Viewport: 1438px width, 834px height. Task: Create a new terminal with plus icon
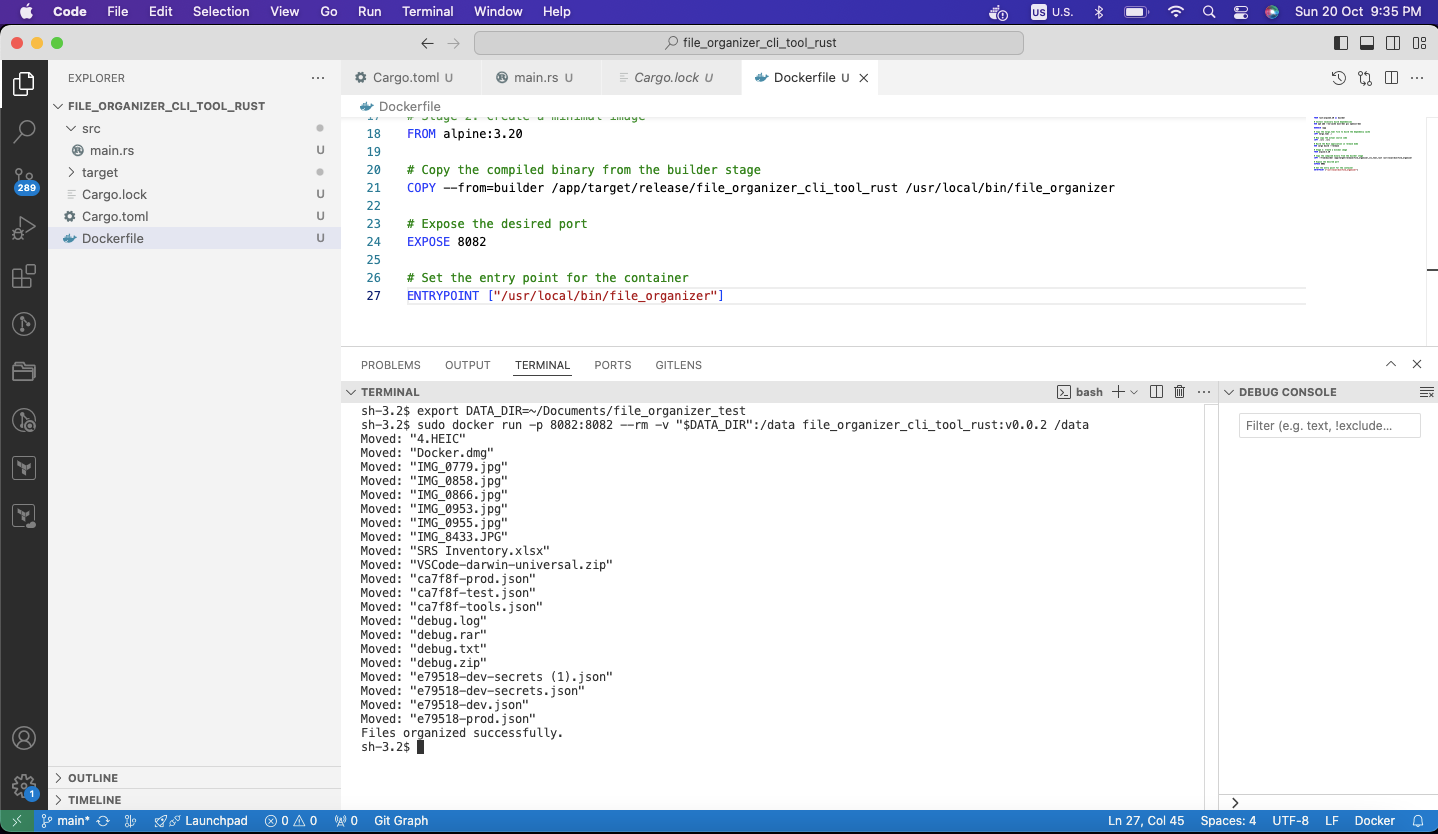(1119, 392)
